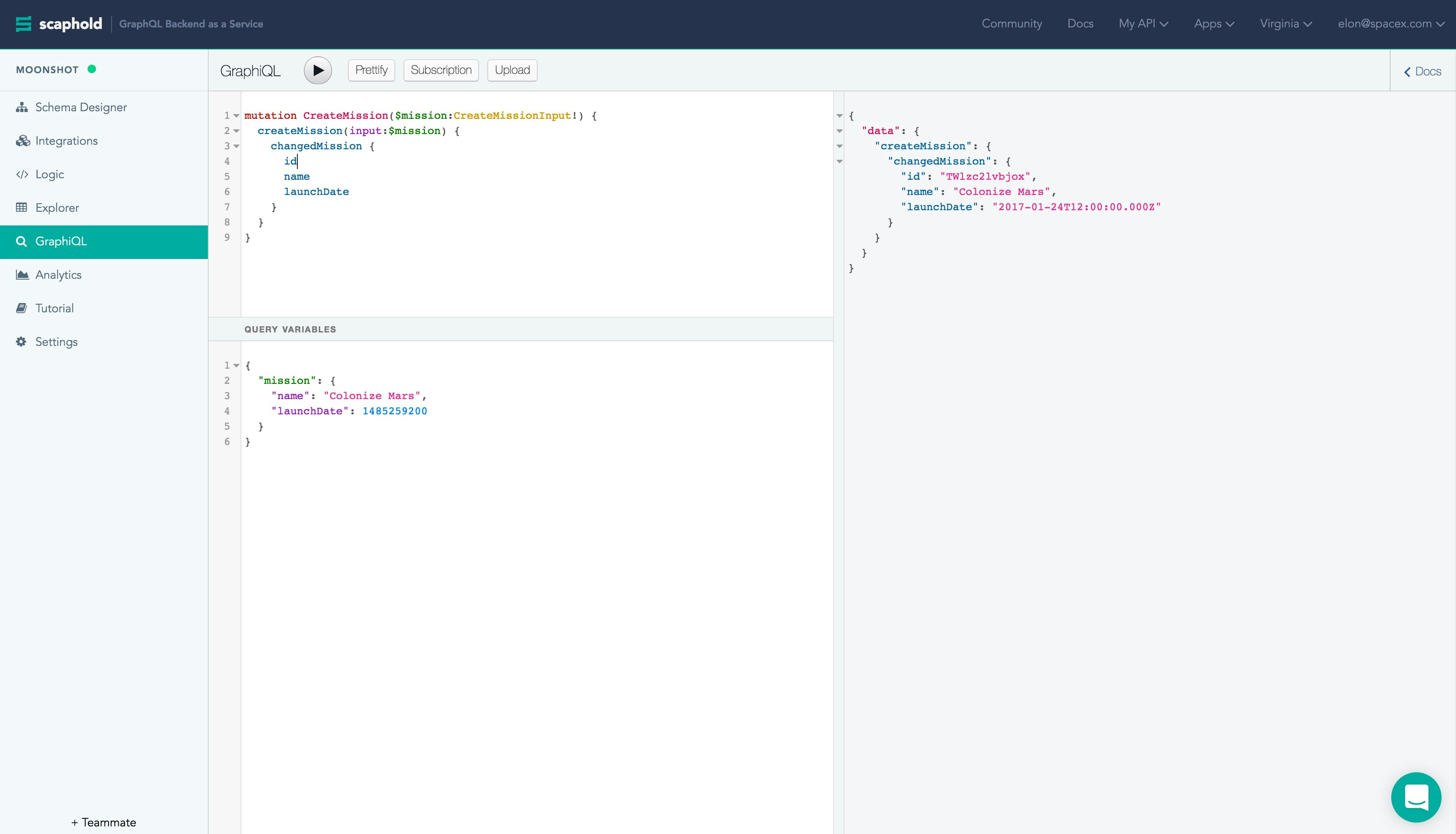Click the Analytics chart icon
Viewport: 1456px width, 834px height.
click(22, 275)
